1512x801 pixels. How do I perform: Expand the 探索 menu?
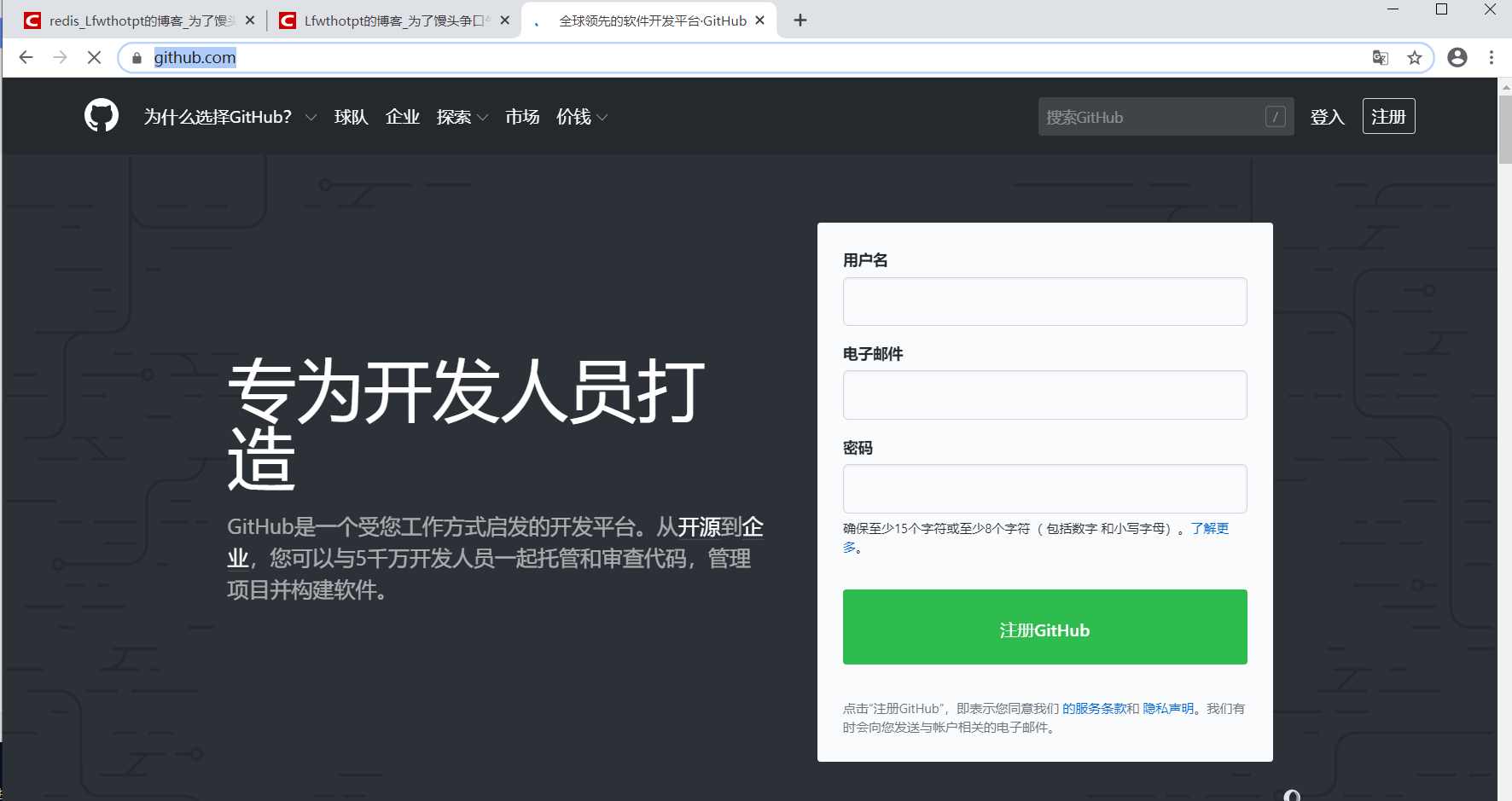click(462, 117)
